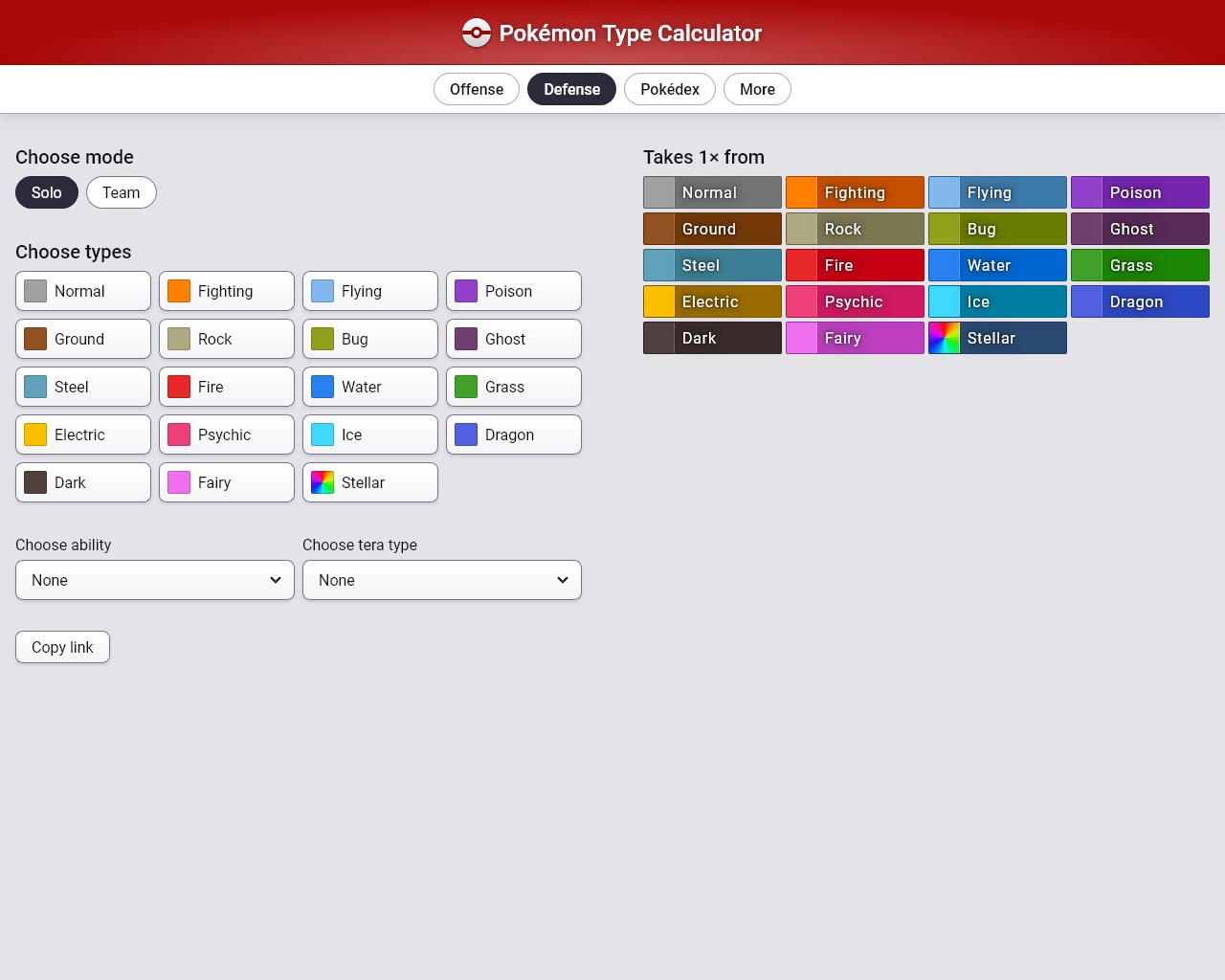Click the Pokémon Type Calculator title

(x=630, y=33)
